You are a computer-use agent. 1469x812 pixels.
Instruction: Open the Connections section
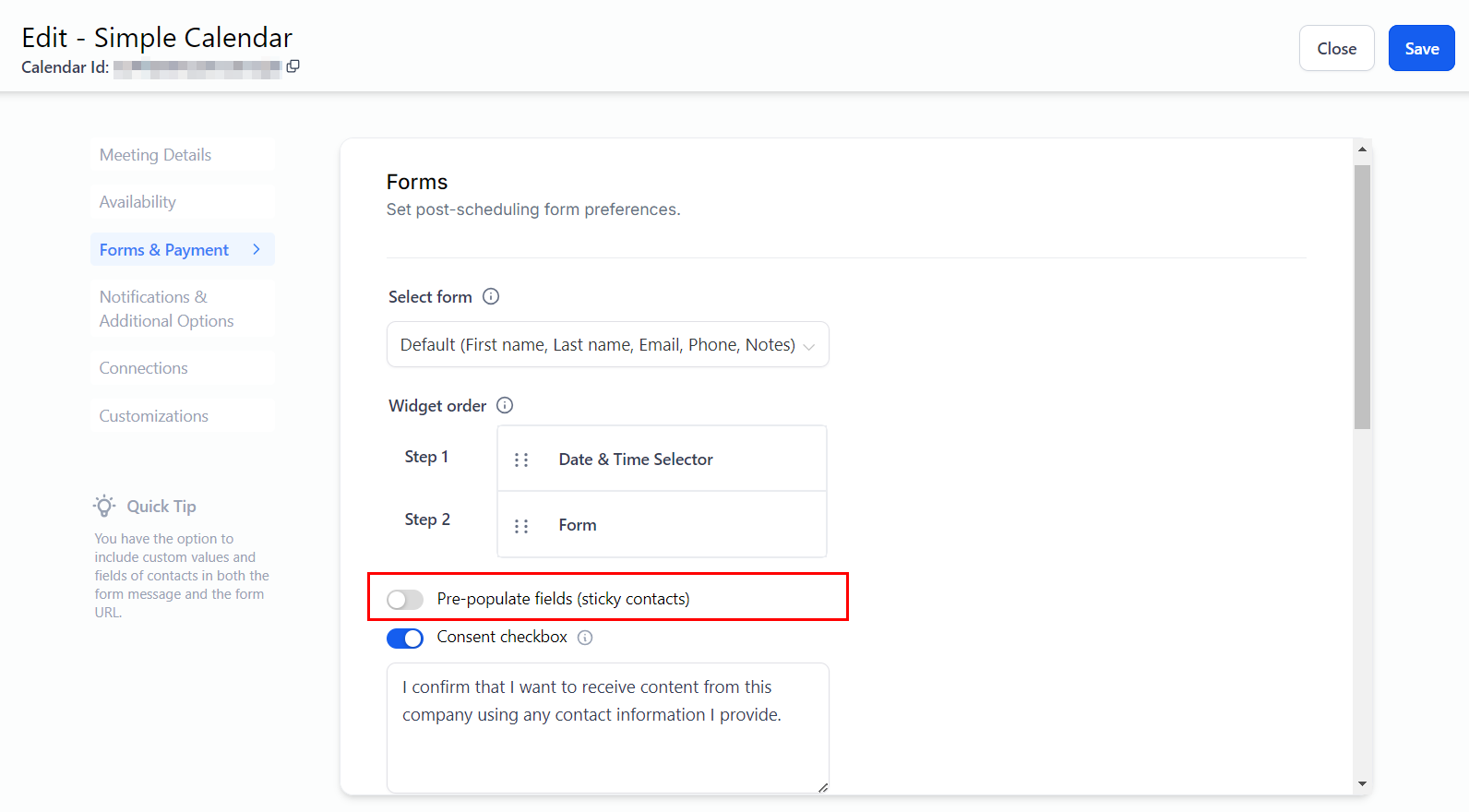[143, 368]
